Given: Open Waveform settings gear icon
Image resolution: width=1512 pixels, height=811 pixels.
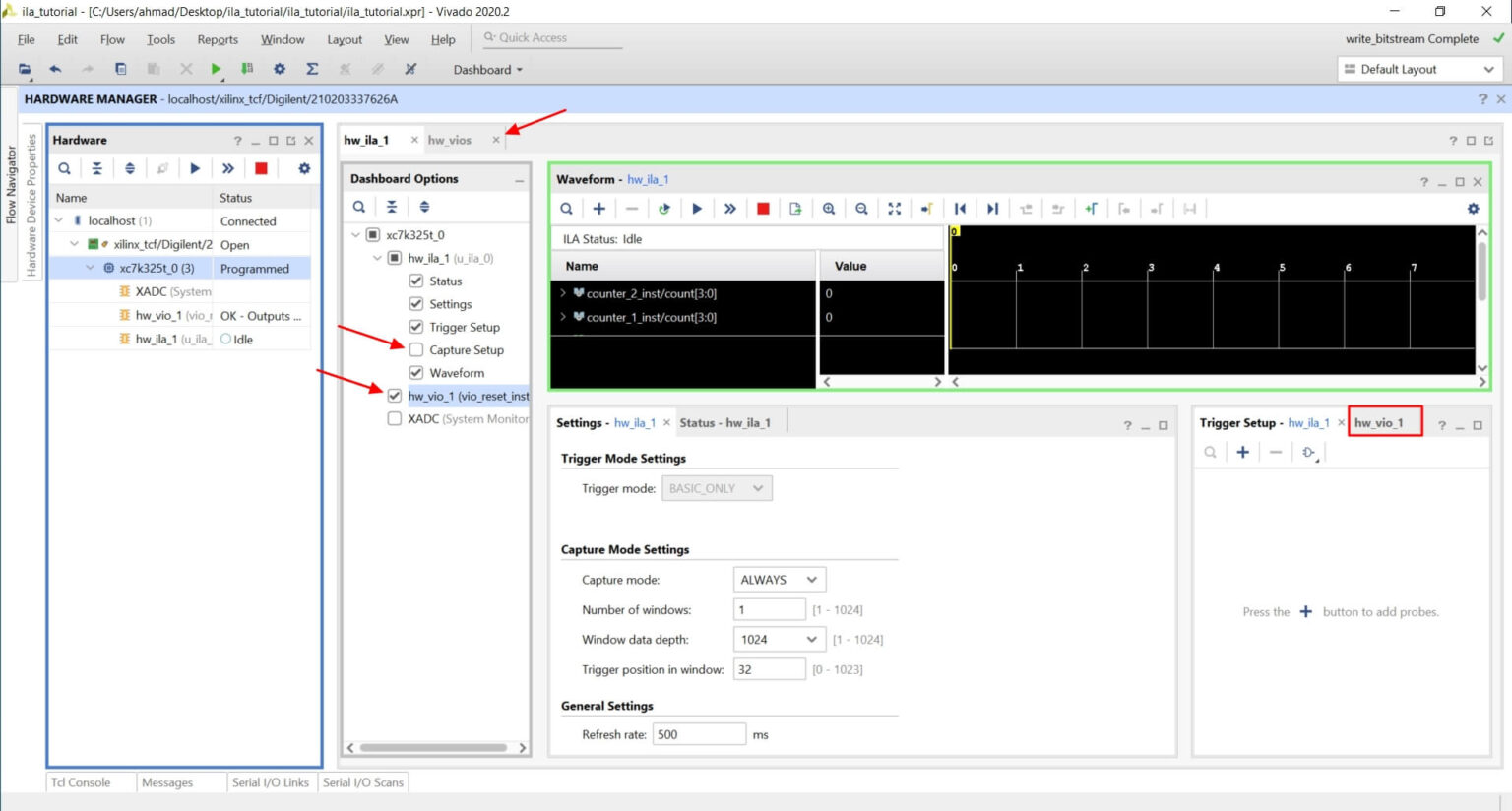Looking at the screenshot, I should [x=1473, y=209].
